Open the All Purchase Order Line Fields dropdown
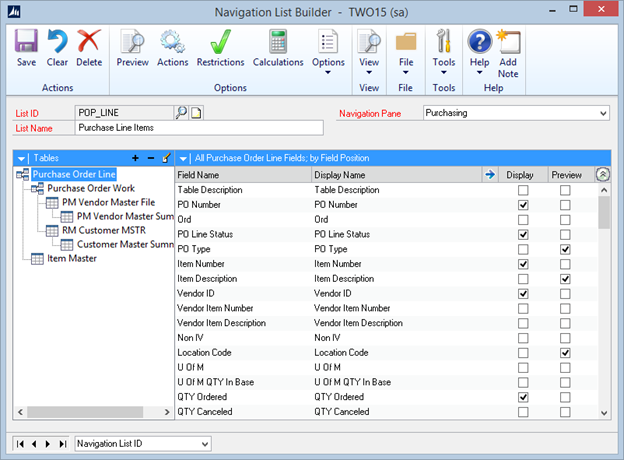Screen dimensions: 624x460 (183, 159)
